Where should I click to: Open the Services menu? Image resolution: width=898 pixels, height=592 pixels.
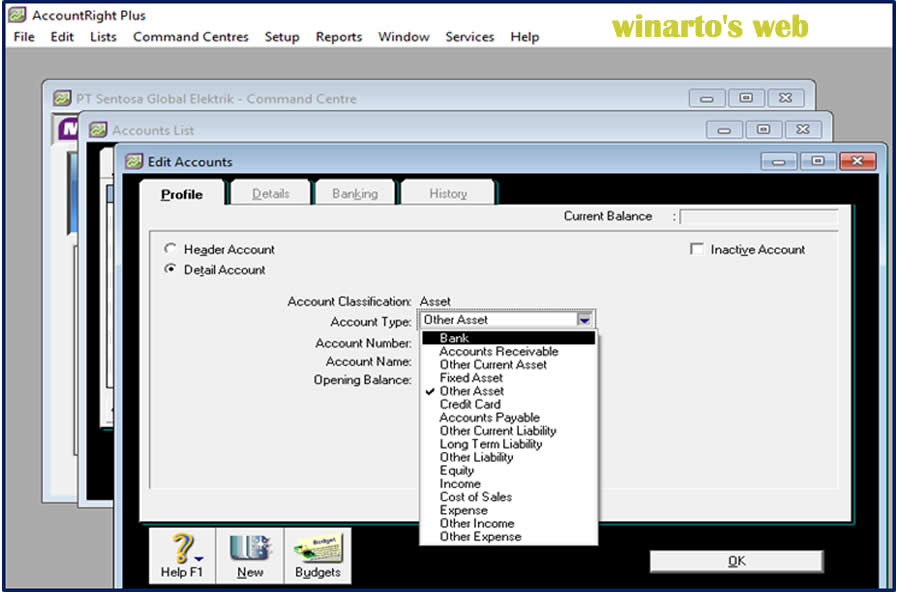[x=470, y=37]
